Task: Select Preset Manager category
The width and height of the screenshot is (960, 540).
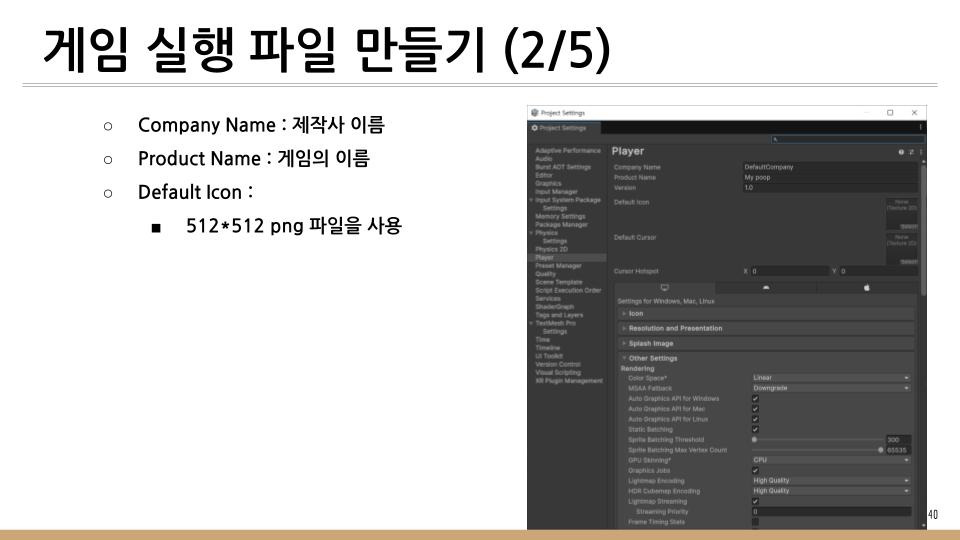Action: (x=558, y=266)
